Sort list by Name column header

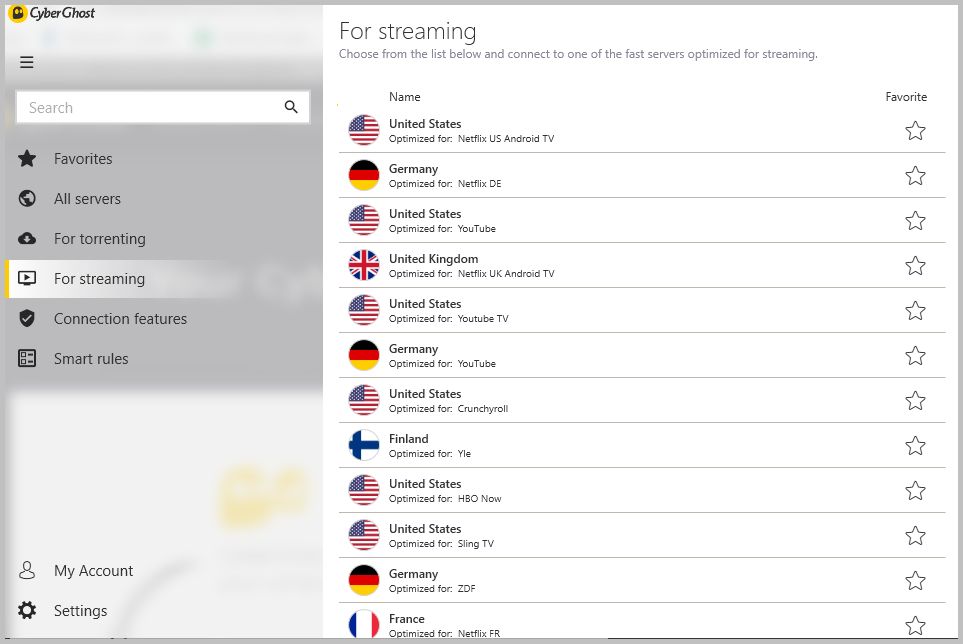pyautogui.click(x=404, y=97)
